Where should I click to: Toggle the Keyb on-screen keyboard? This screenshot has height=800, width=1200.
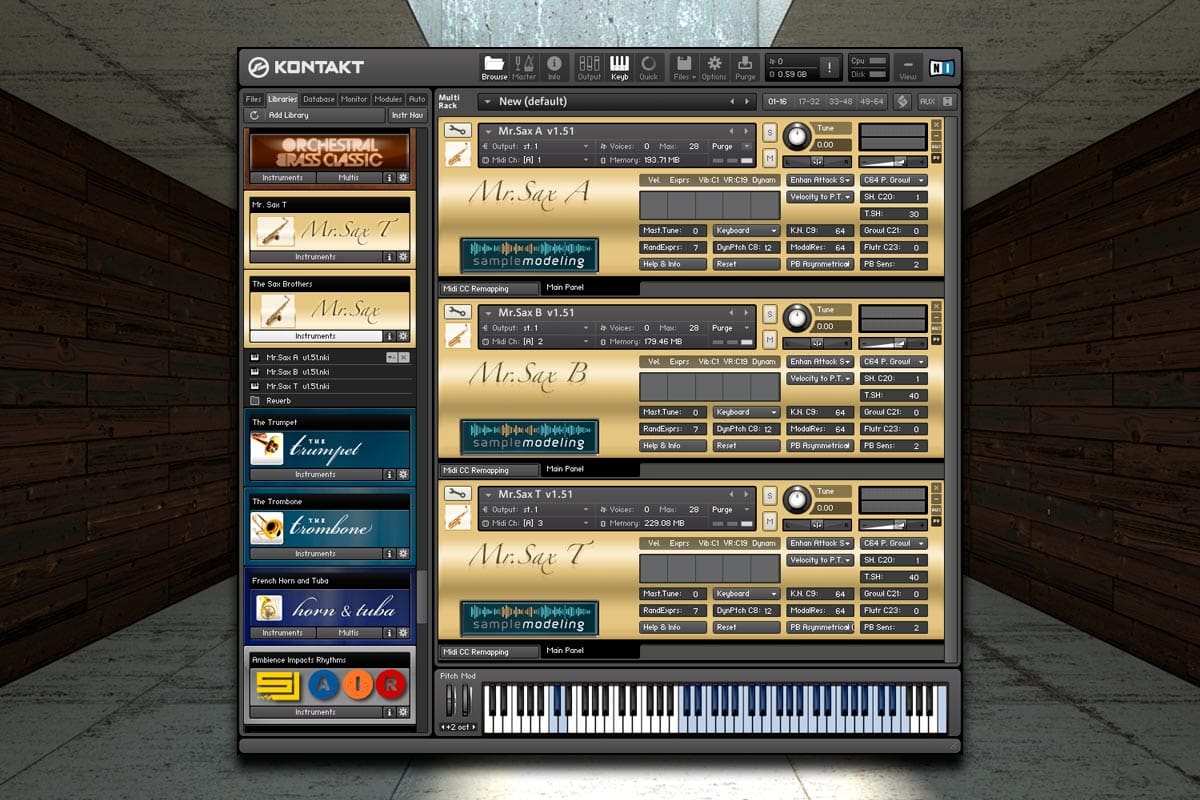tap(619, 66)
